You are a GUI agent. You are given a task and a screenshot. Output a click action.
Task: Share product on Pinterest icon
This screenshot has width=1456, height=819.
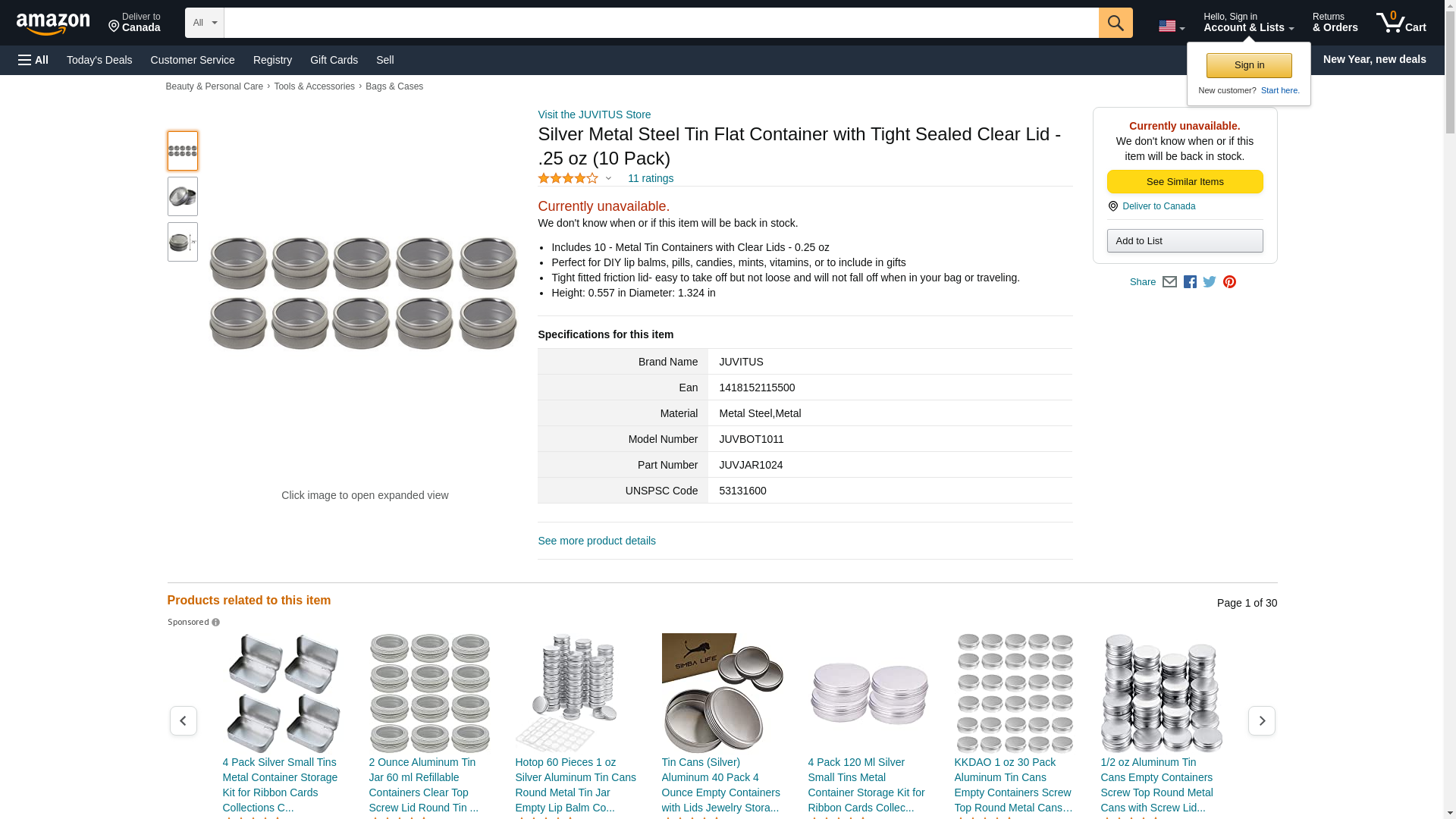1229,282
